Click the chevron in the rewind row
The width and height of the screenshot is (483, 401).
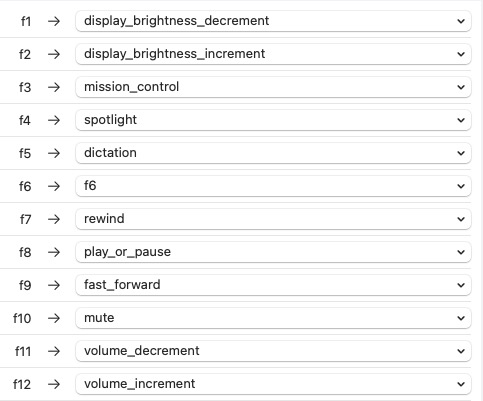pos(461,219)
